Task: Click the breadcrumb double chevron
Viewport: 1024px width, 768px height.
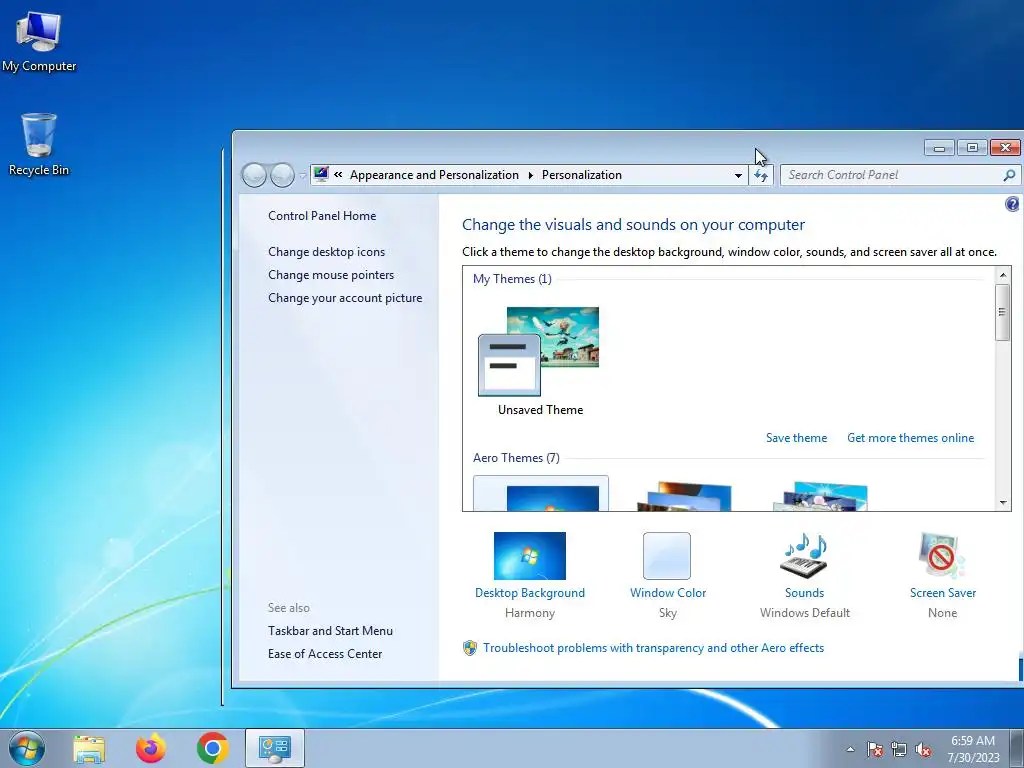Action: click(x=338, y=175)
